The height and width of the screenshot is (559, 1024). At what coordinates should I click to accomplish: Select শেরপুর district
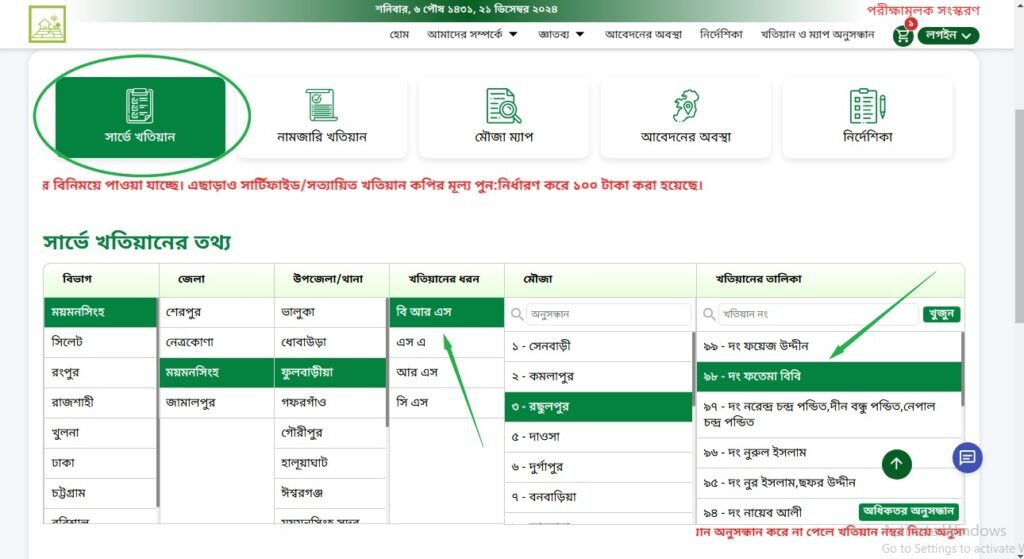(216, 312)
